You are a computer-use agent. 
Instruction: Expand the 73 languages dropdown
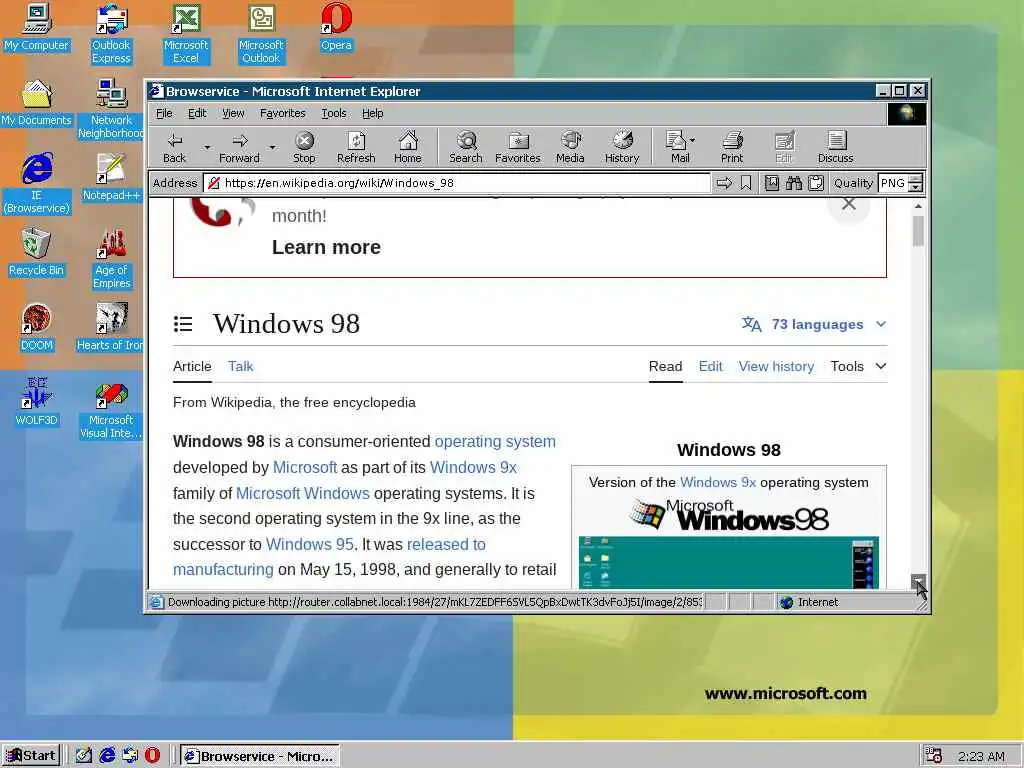pyautogui.click(x=881, y=324)
